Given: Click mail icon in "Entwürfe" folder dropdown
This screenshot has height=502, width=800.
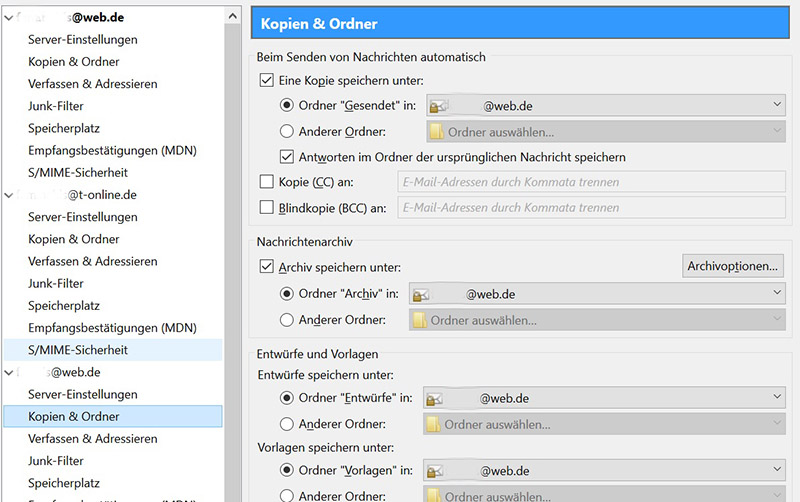Looking at the screenshot, I should (x=432, y=398).
